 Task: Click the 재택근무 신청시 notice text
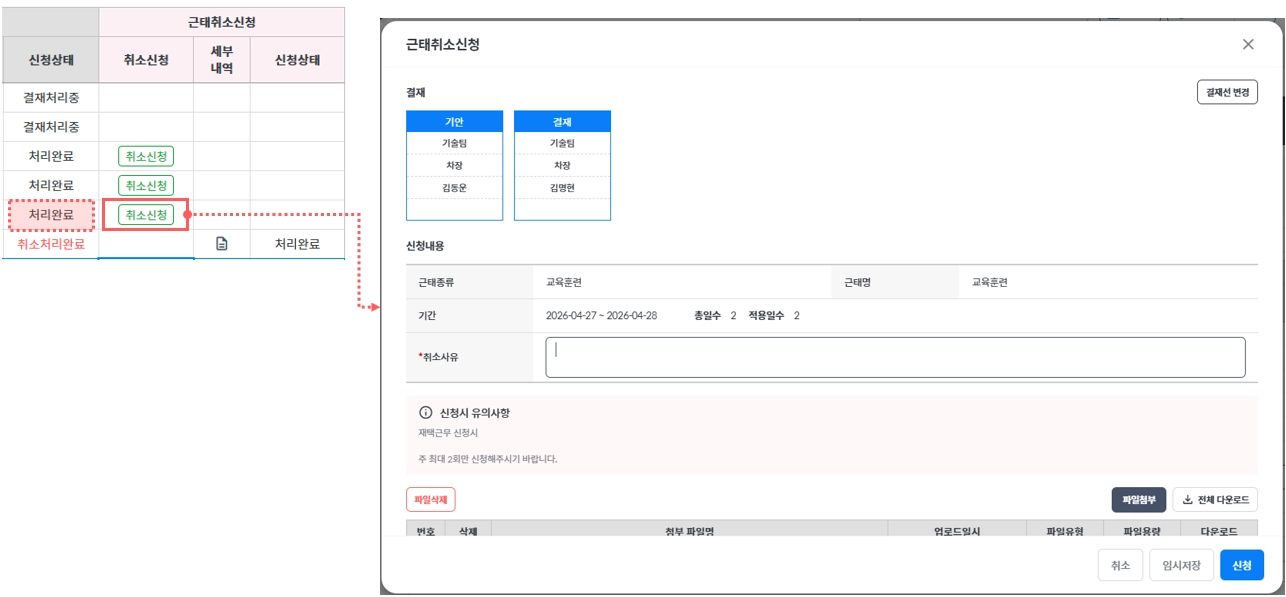448,433
